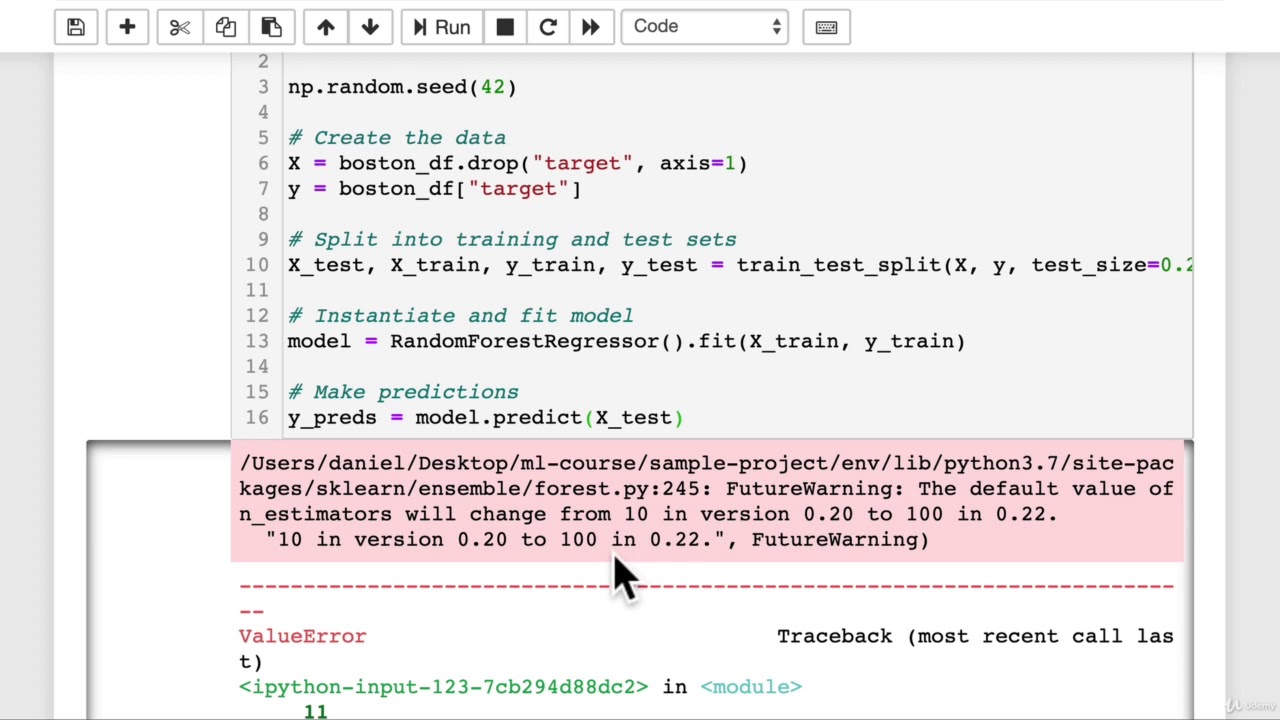The image size is (1280, 720).
Task: Click the '# Split into training and test sets' comment
Action: pyautogui.click(x=512, y=240)
